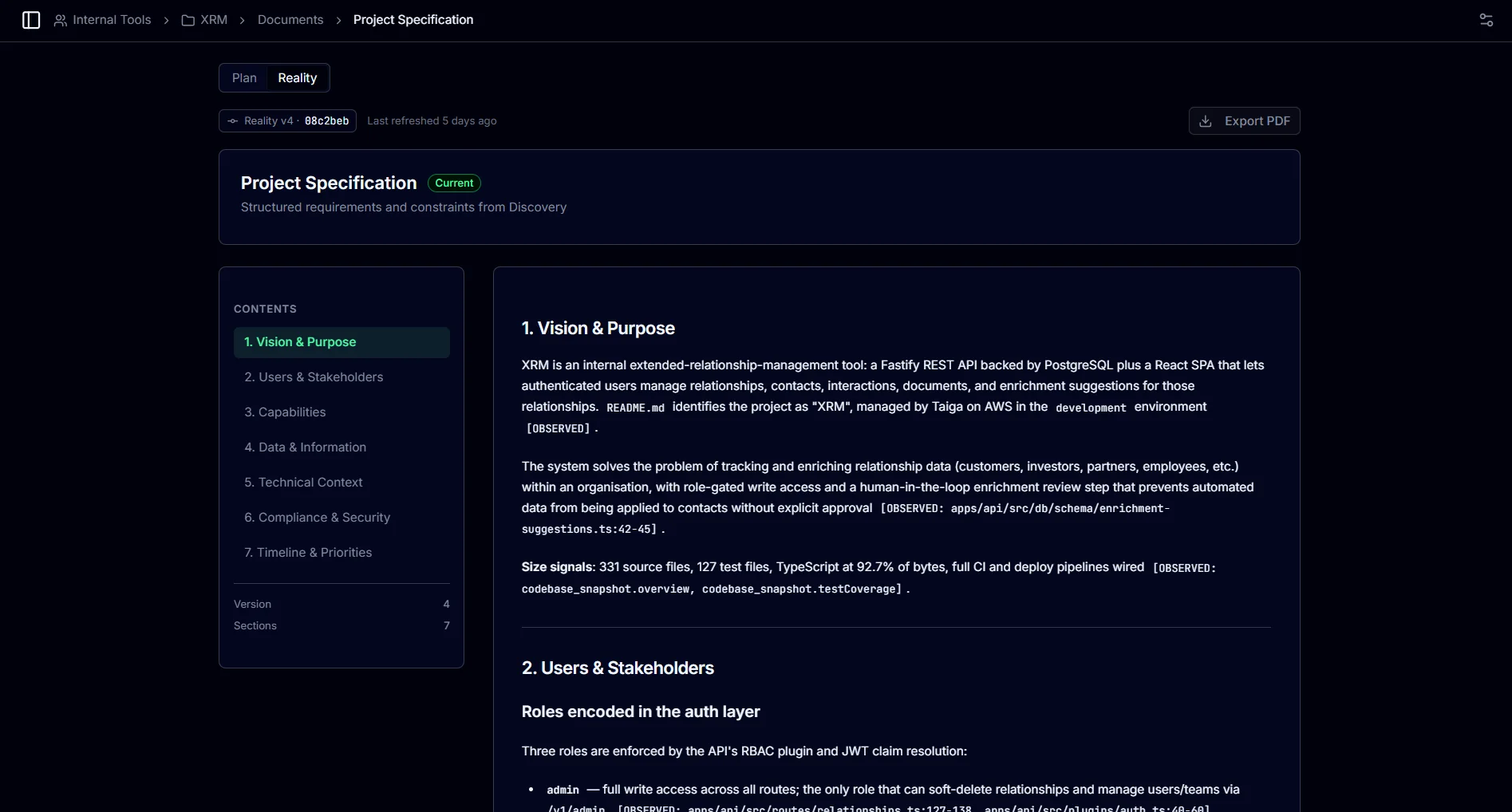Jump to 7. Timeline & Priorities
1512x812 pixels.
[x=341, y=553]
